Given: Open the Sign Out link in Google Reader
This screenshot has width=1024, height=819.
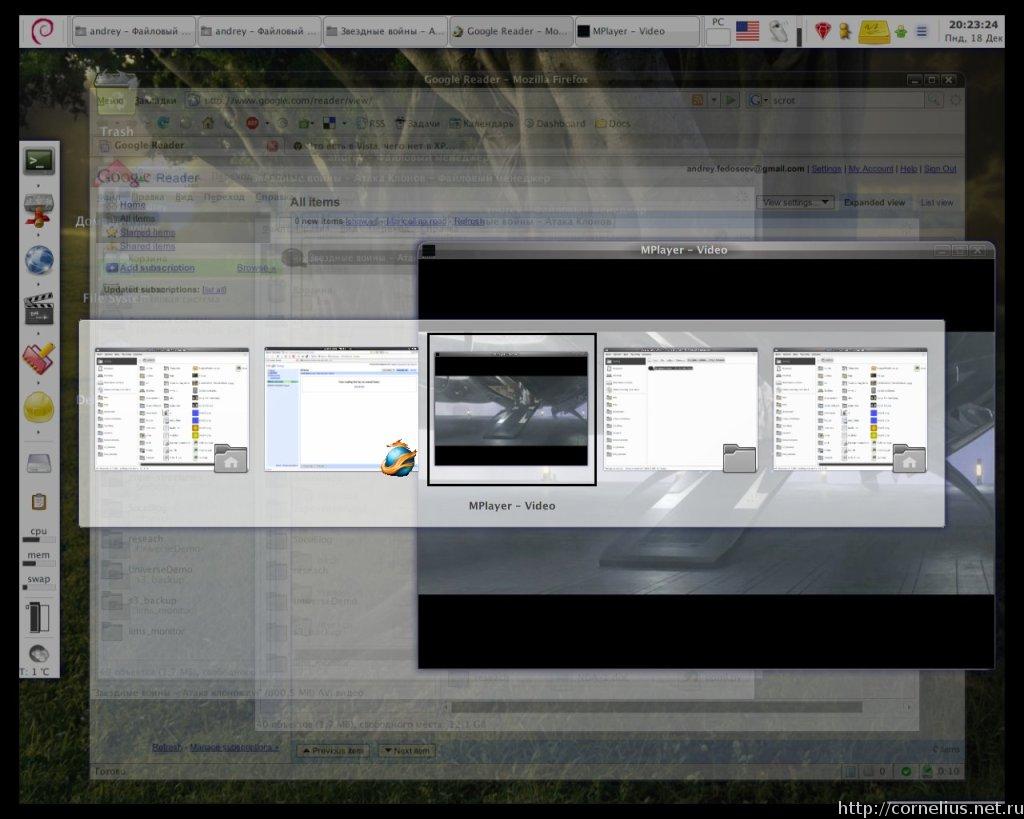Looking at the screenshot, I should [939, 169].
